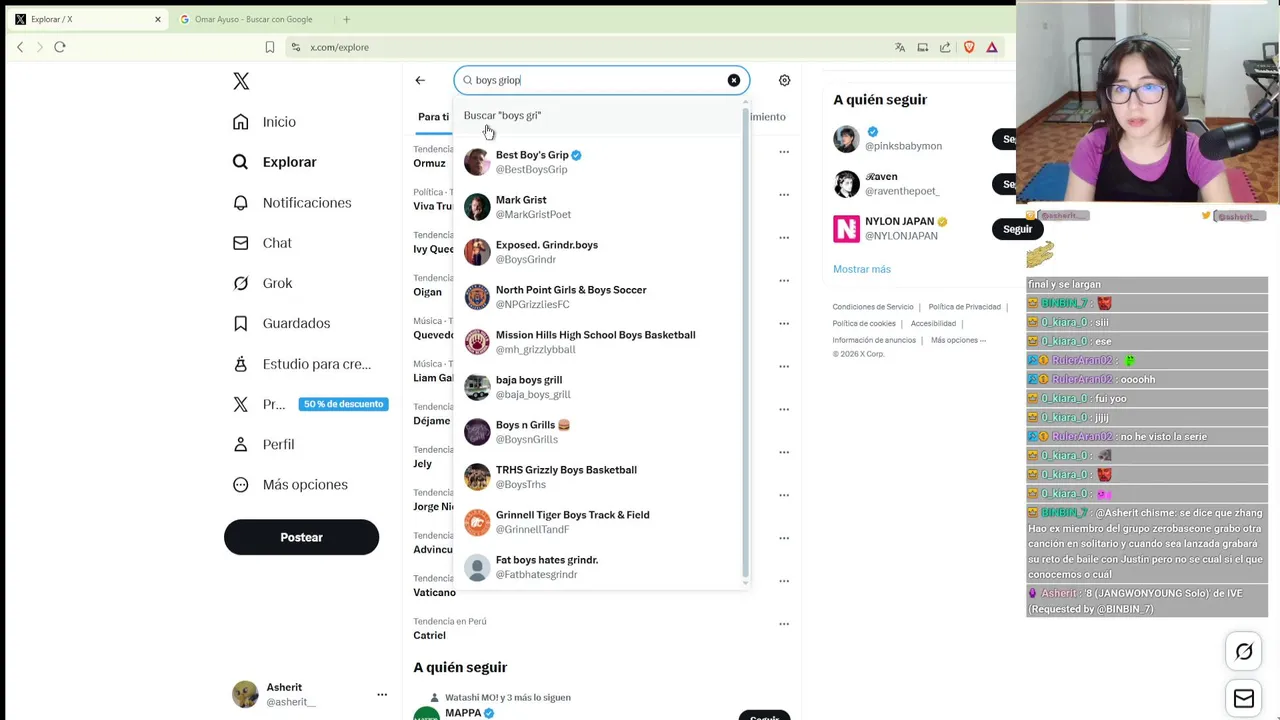The width and height of the screenshot is (1280, 720).
Task: Click Best Boy's Grip avatar thumbnail
Action: [477, 162]
